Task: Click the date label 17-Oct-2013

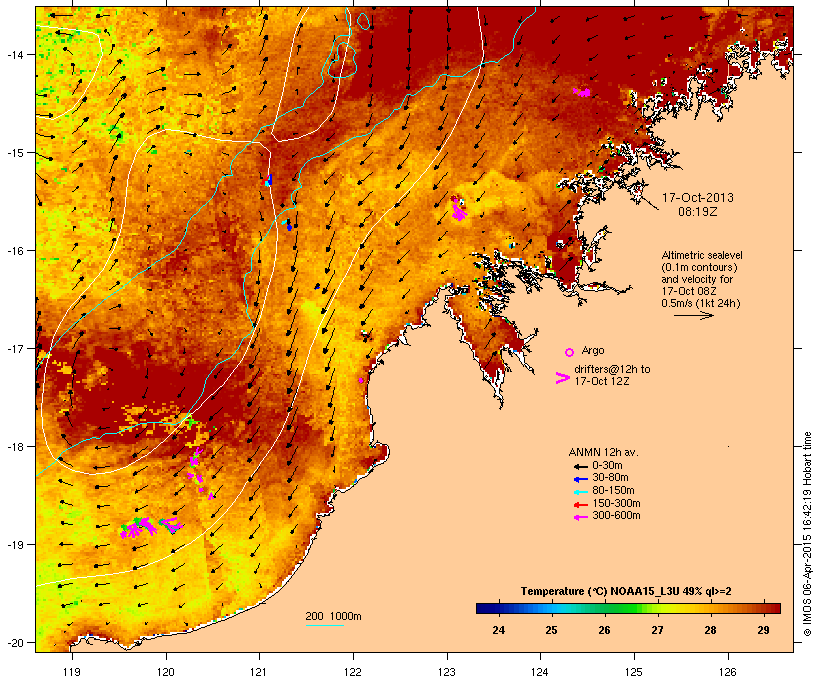Action: 698,198
